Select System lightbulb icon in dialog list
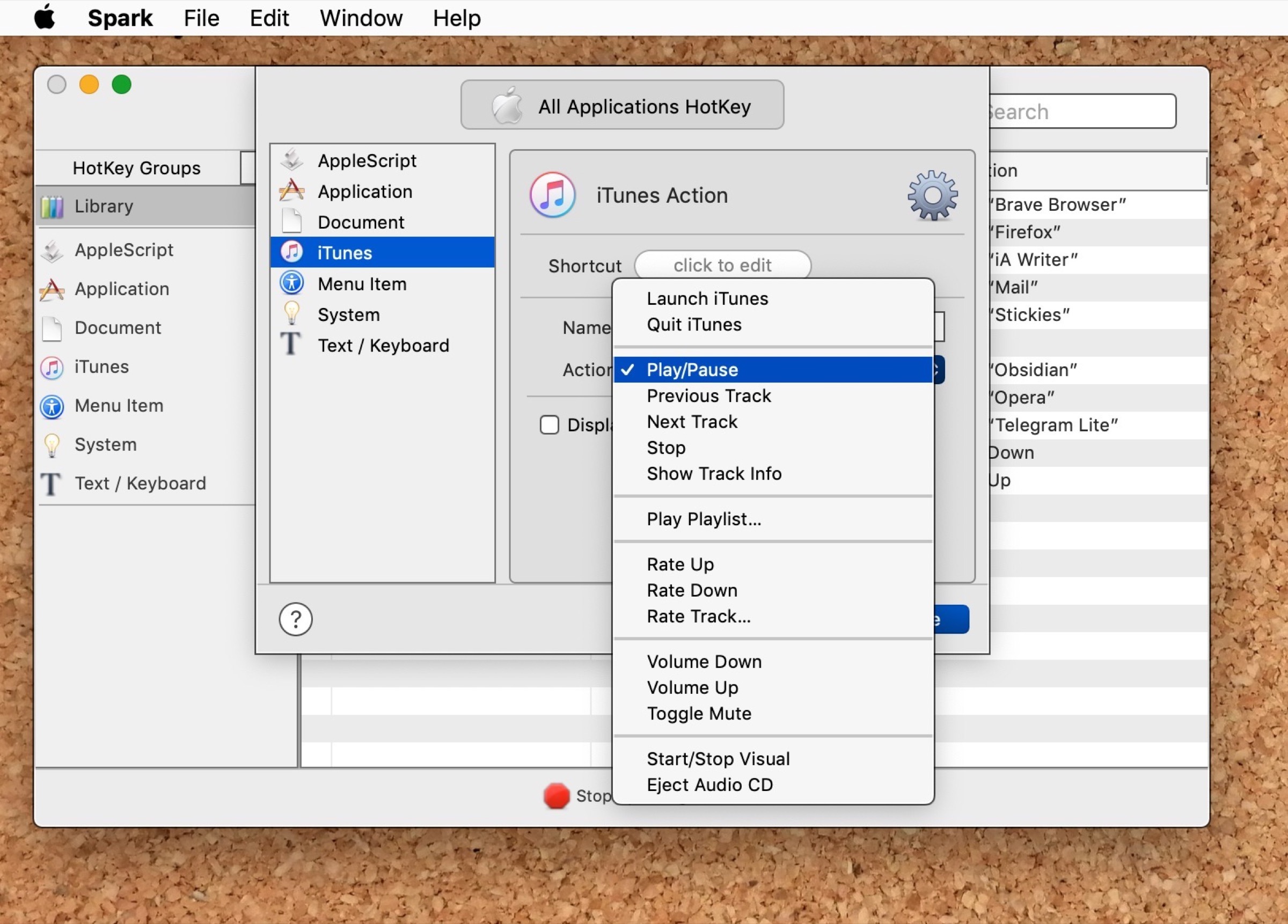The image size is (1288, 924). tap(292, 314)
